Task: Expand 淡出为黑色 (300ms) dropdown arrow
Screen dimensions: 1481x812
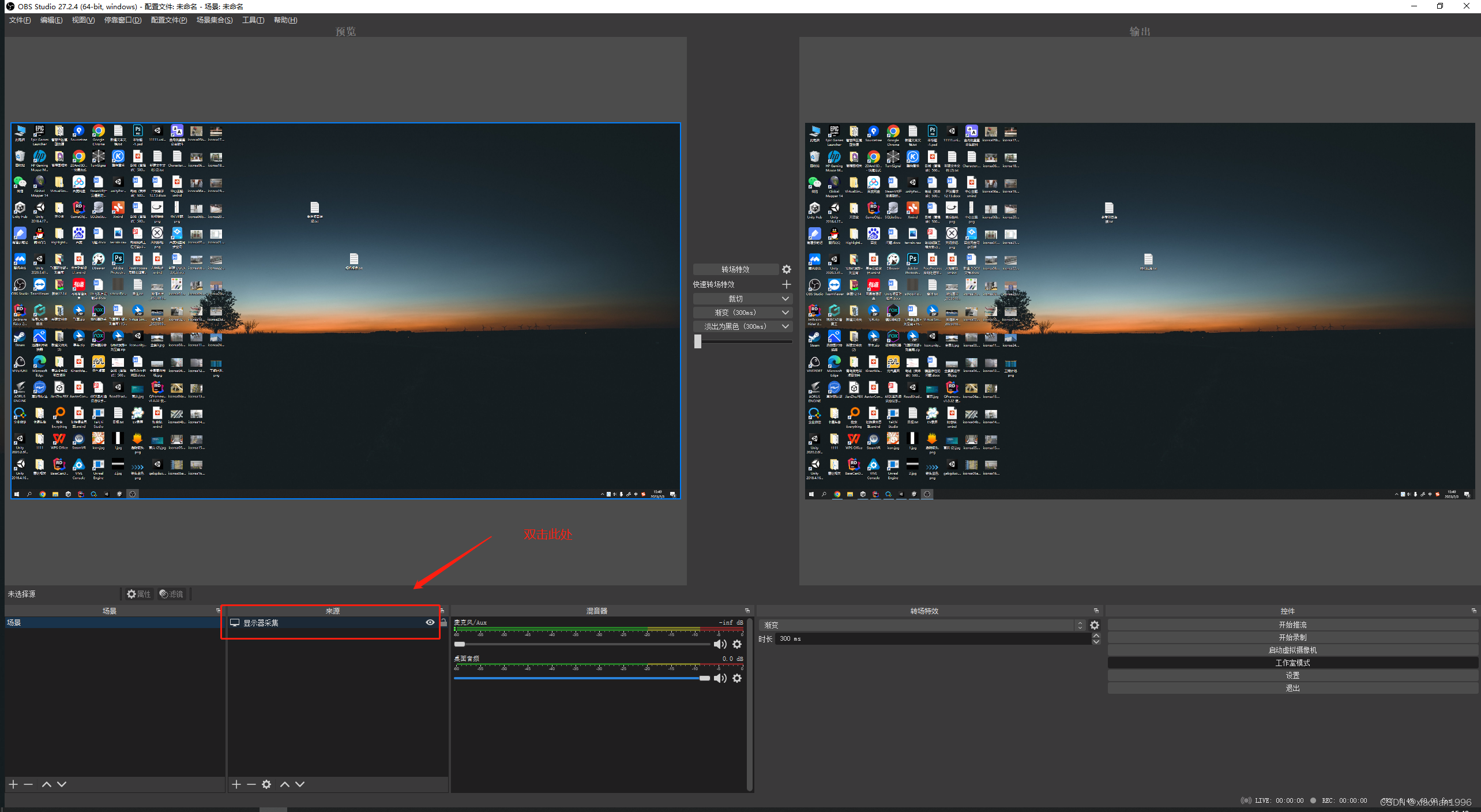Action: pos(785,326)
